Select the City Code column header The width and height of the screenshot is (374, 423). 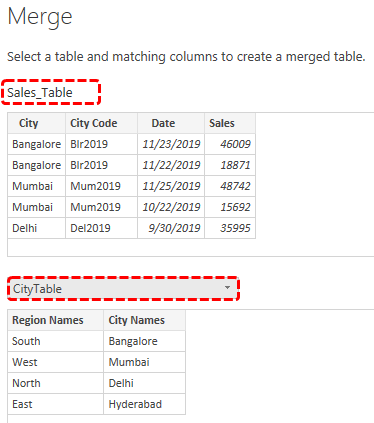tap(101, 123)
